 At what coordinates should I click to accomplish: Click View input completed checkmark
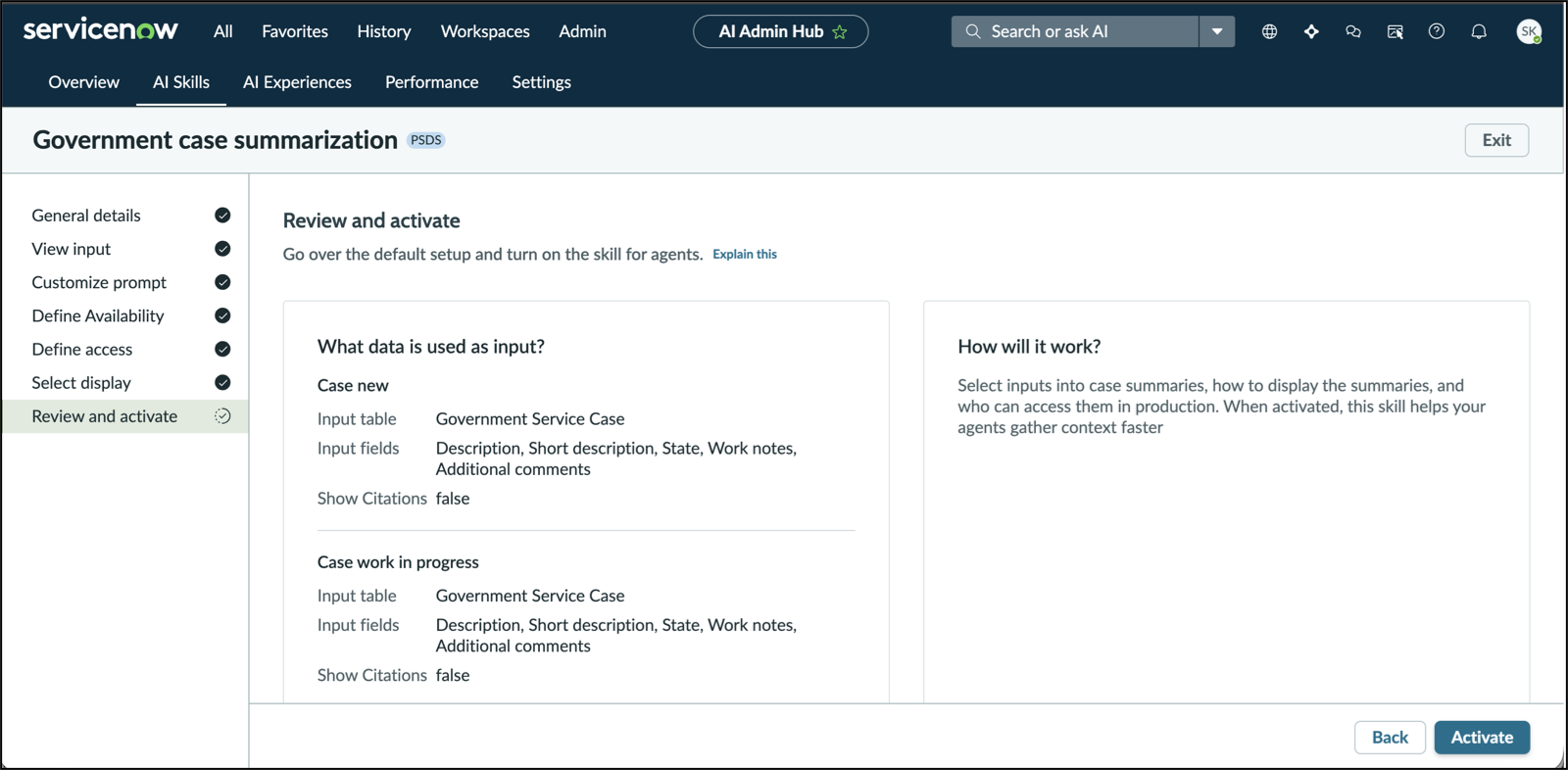(222, 249)
